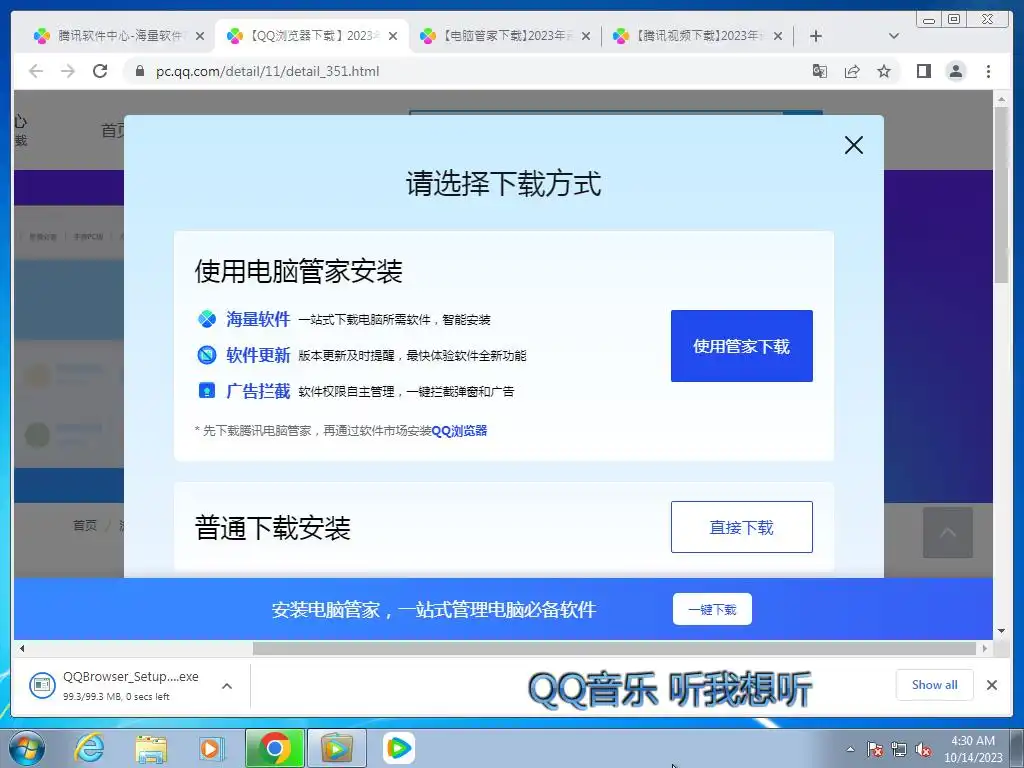Share this page icon
The width and height of the screenshot is (1024, 768).
click(x=852, y=71)
